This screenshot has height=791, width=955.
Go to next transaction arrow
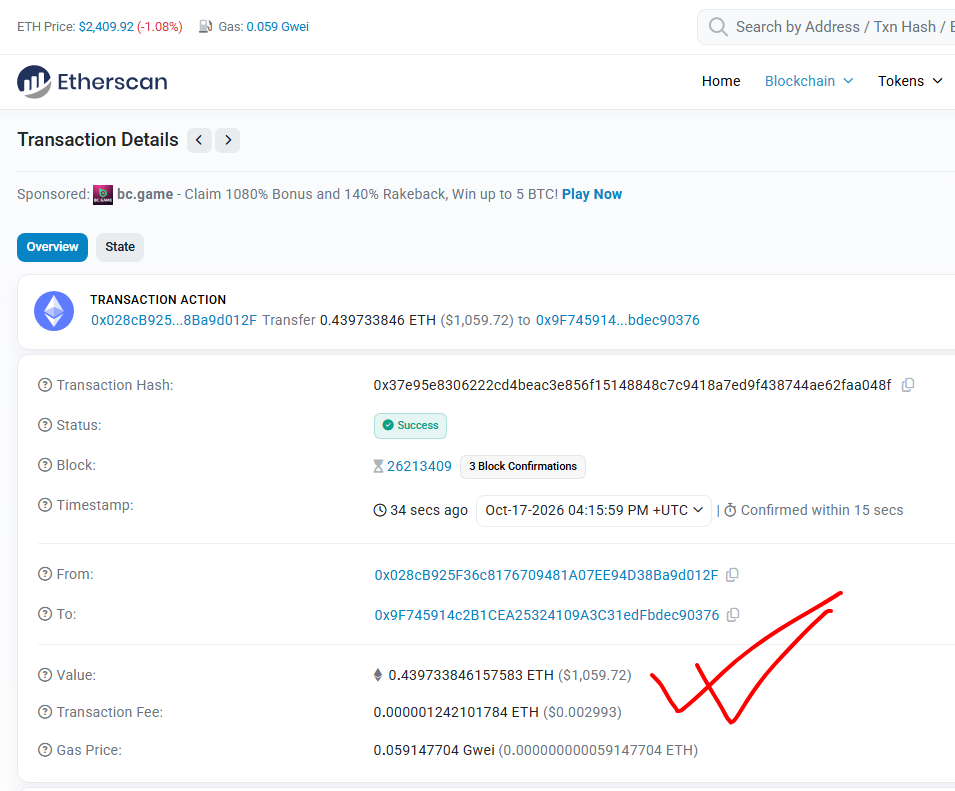tap(228, 140)
